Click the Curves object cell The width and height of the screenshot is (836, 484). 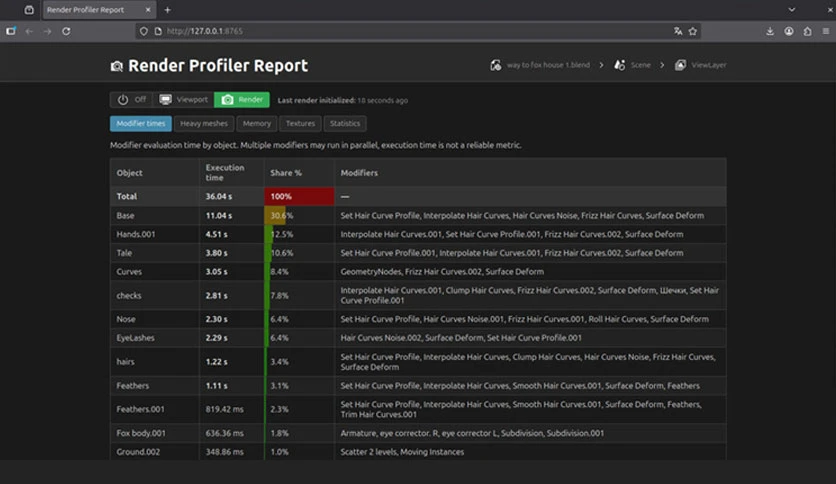tap(155, 271)
